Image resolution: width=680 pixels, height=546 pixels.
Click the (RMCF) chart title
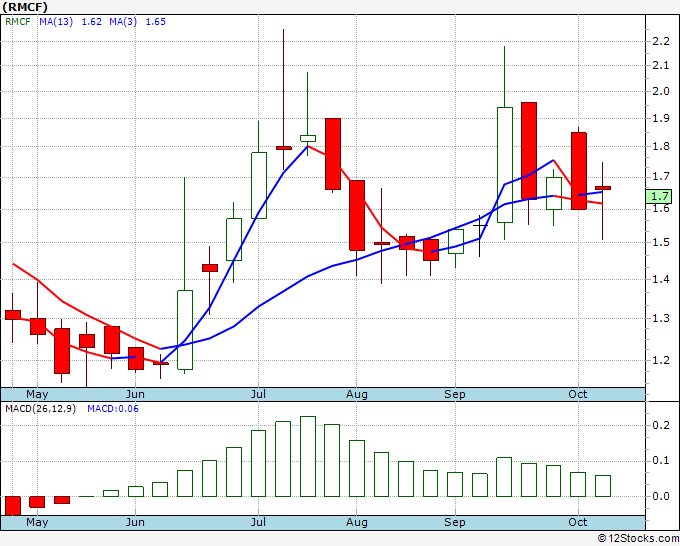[25, 7]
